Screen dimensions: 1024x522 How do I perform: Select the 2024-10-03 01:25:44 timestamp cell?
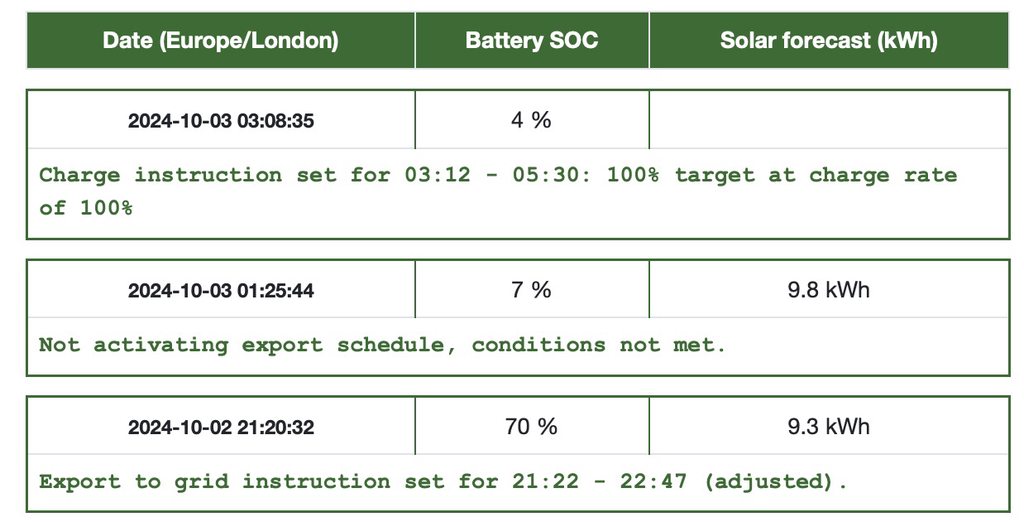pyautogui.click(x=220, y=291)
